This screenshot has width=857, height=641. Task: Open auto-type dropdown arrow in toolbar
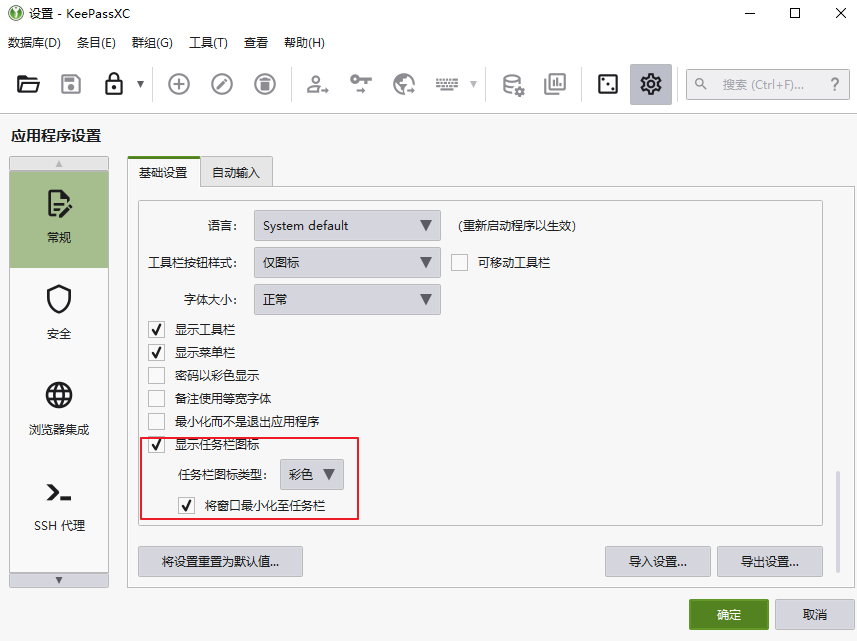click(473, 84)
